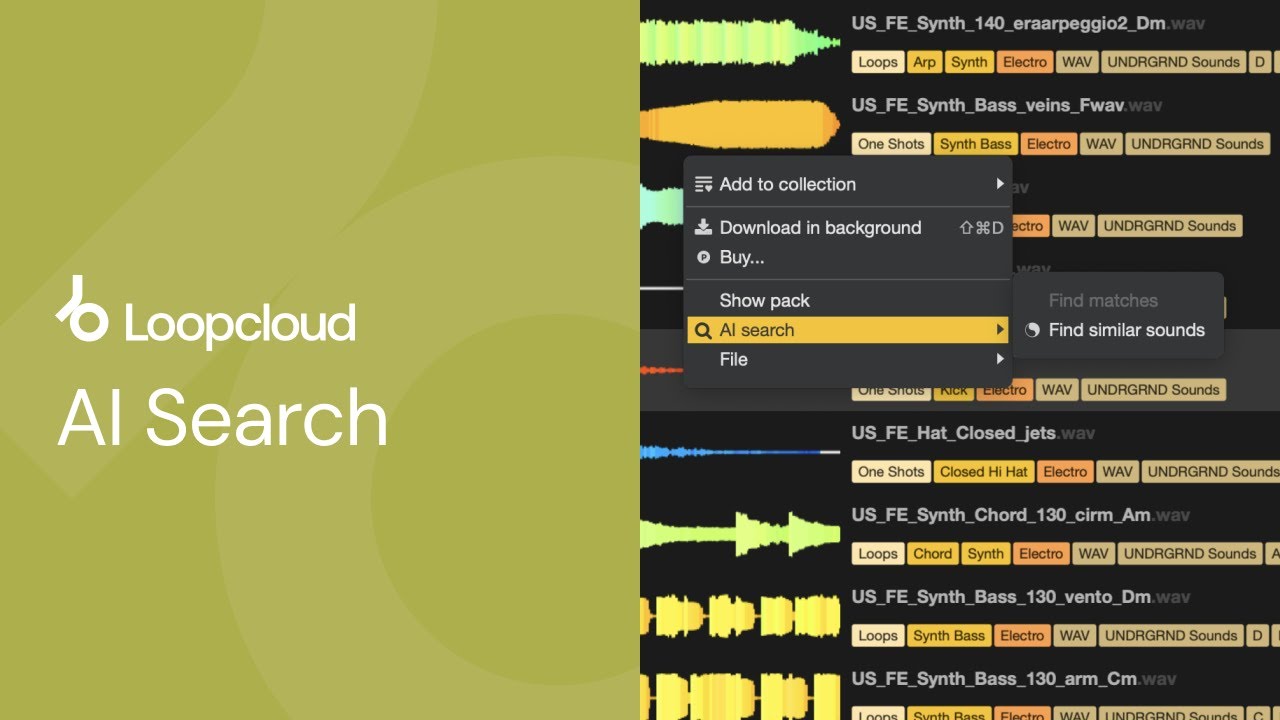1280x720 pixels.
Task: Click the WAV tag on Hat_Closed_jets
Action: point(1117,472)
